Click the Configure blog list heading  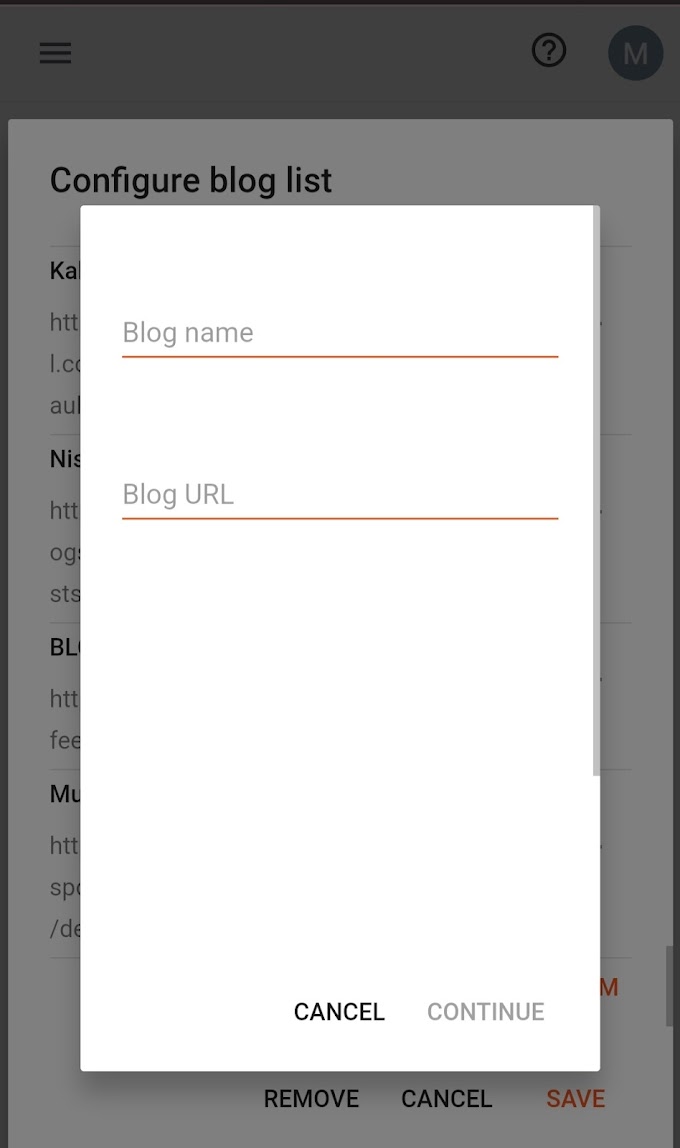(190, 180)
